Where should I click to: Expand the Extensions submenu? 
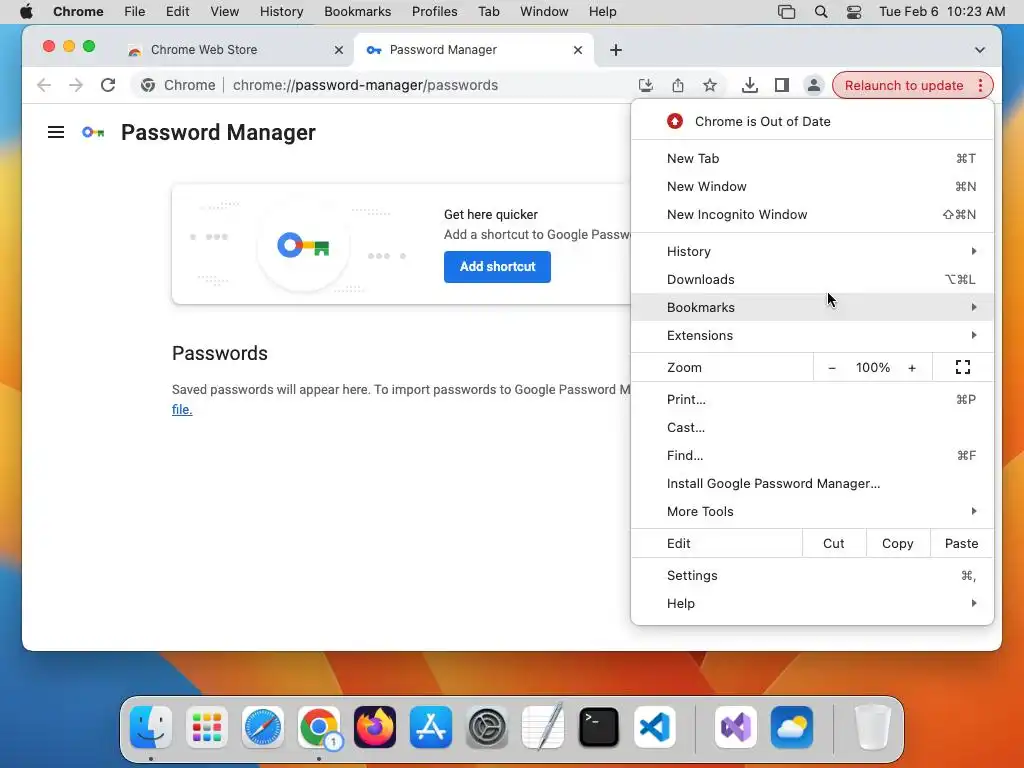tap(812, 336)
